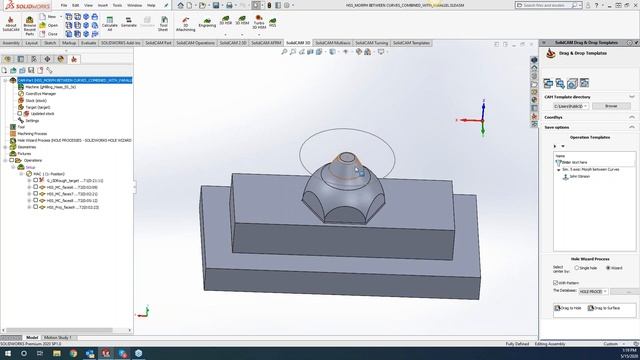
Task: Open the Tools menu
Action: coord(117,5)
